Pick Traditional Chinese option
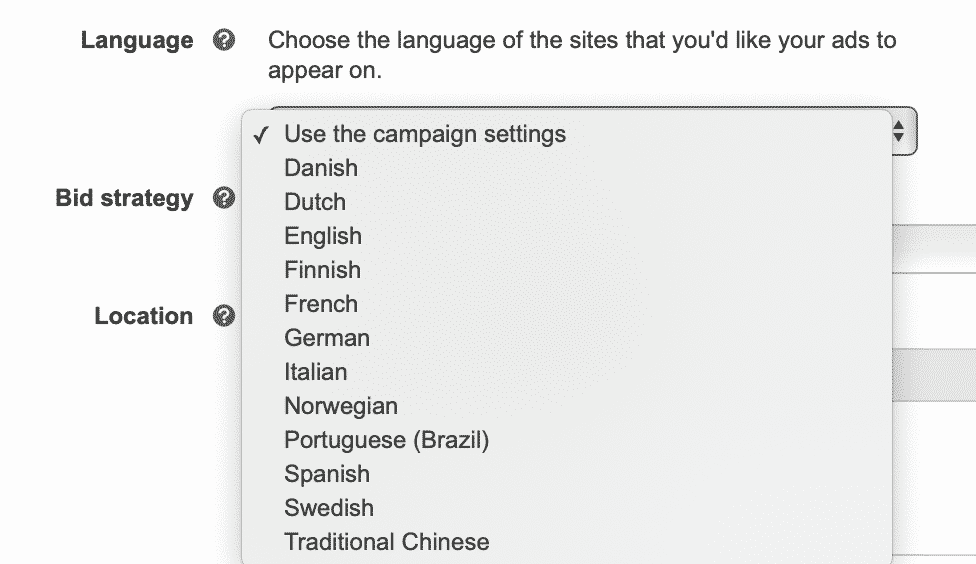The width and height of the screenshot is (976, 564). point(567,542)
